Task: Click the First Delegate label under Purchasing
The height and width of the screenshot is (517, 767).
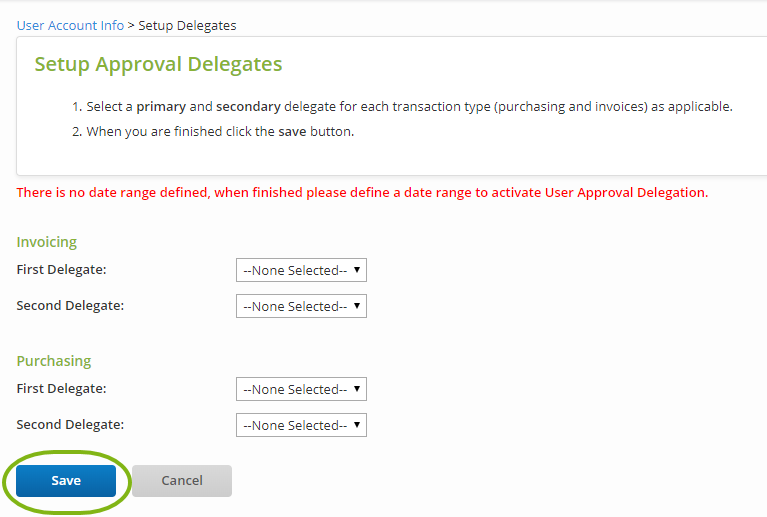Action: click(61, 389)
